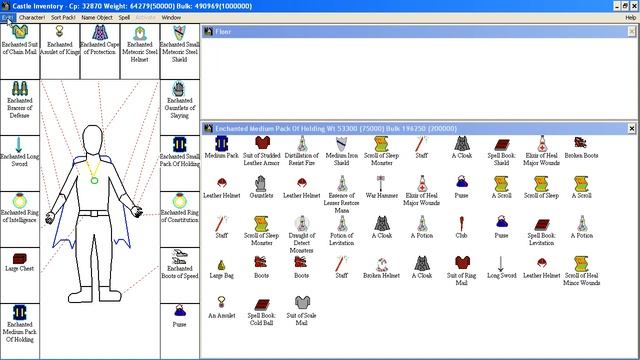640x360 pixels.
Task: Select the Potion of Levitation
Action: pos(342,231)
